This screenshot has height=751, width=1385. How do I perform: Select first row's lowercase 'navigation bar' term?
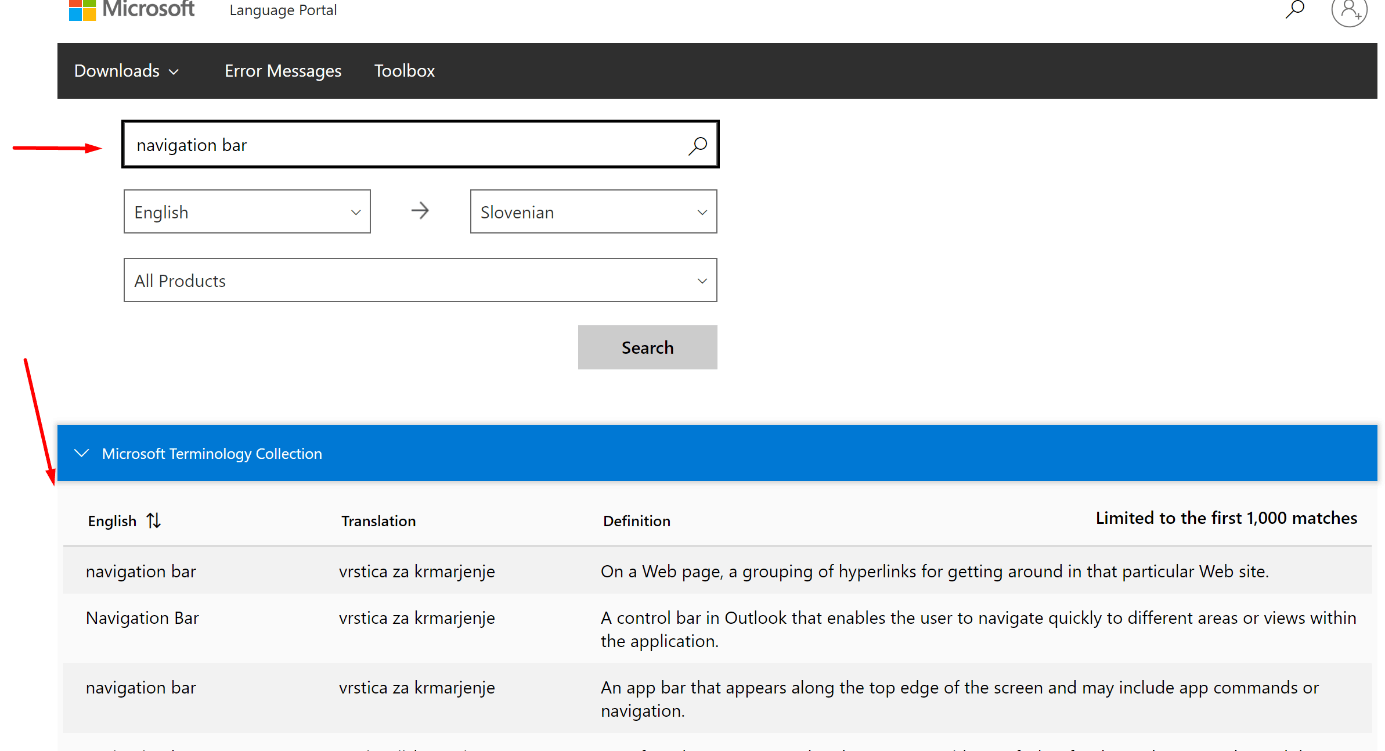[x=141, y=572]
